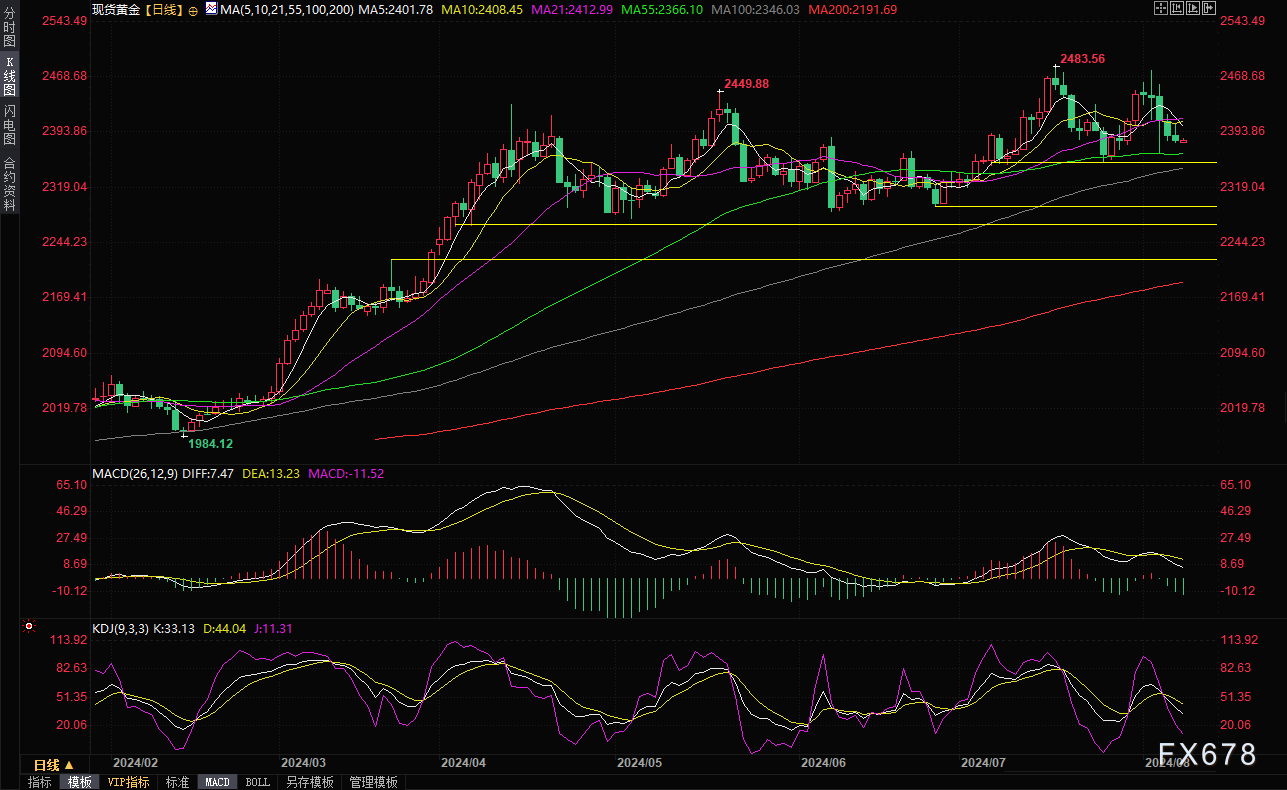Click the 管理模板 button
The width and height of the screenshot is (1287, 790).
pos(373,782)
